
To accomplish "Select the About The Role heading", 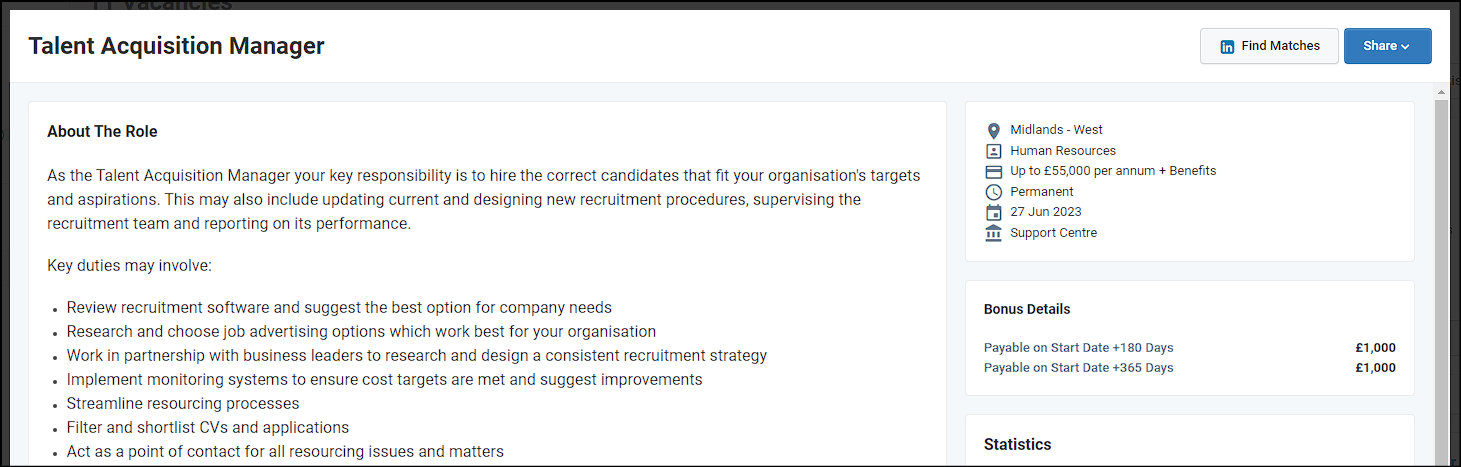I will pyautogui.click(x=102, y=132).
